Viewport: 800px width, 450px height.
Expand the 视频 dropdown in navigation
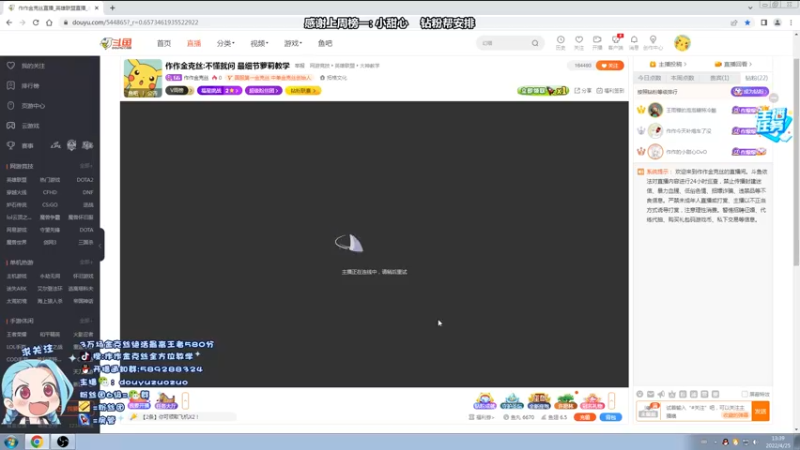(x=259, y=43)
